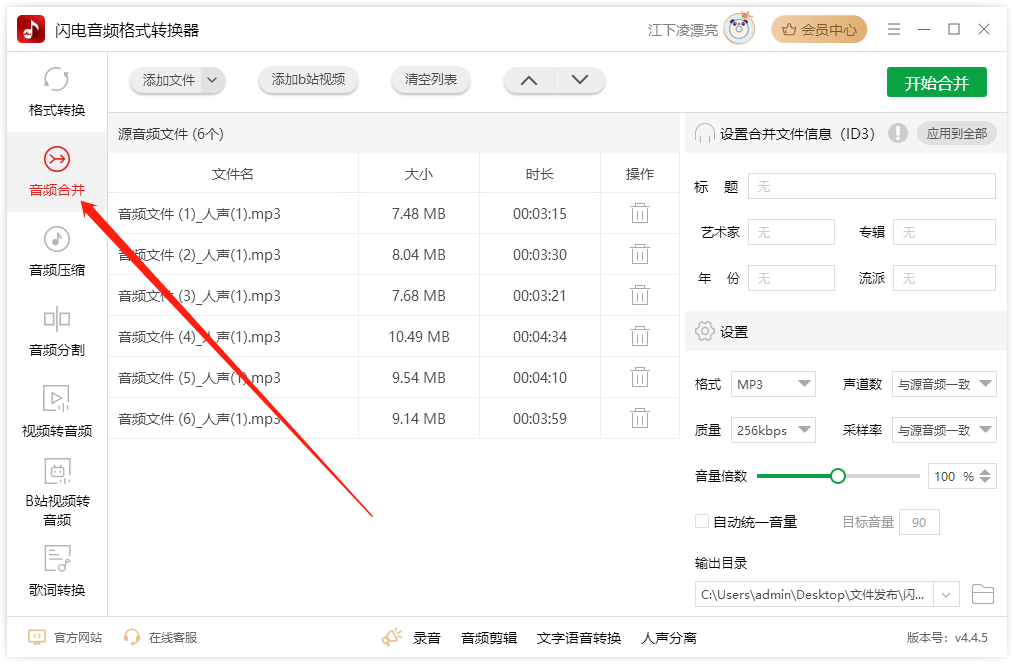Remove 音频文件 (6)_人声(1).mp3 using the trash icon
The height and width of the screenshot is (664, 1014).
tap(639, 419)
